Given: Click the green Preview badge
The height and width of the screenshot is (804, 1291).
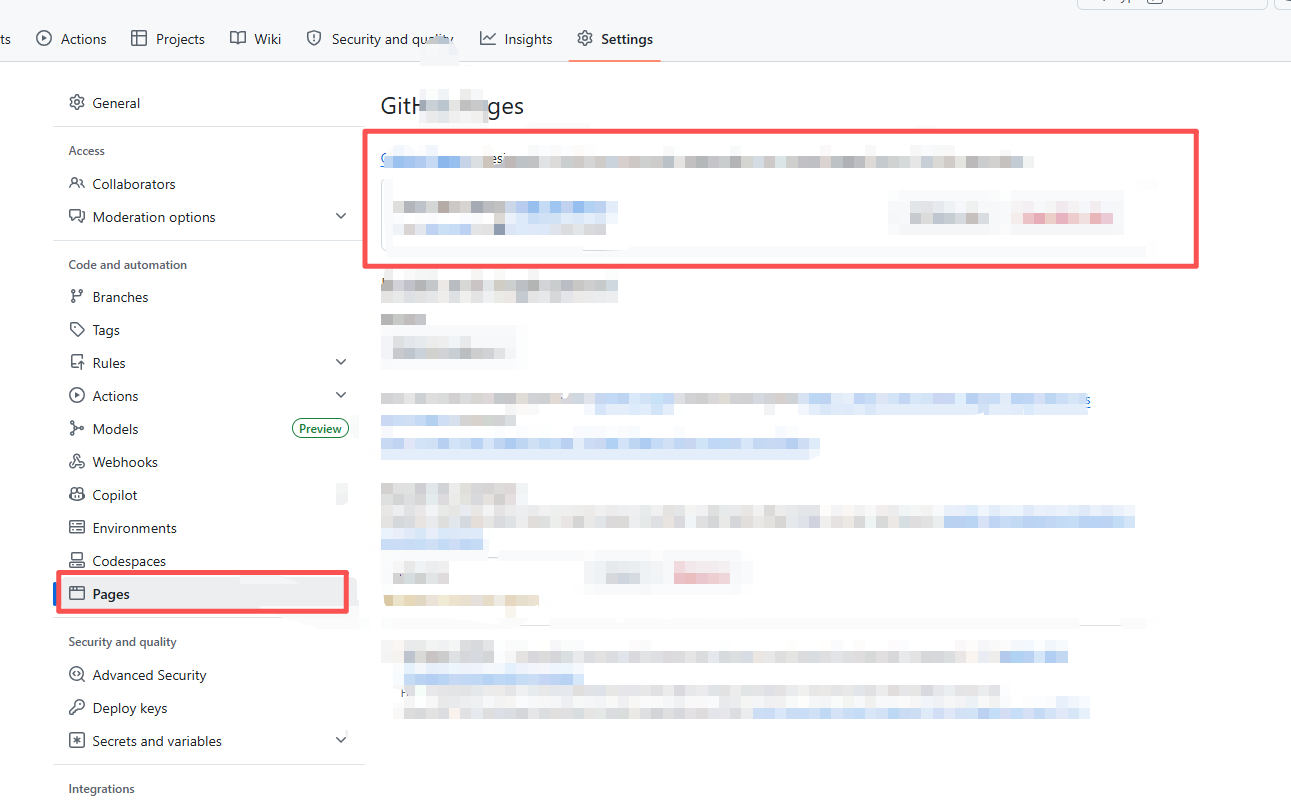Looking at the screenshot, I should pos(320,429).
